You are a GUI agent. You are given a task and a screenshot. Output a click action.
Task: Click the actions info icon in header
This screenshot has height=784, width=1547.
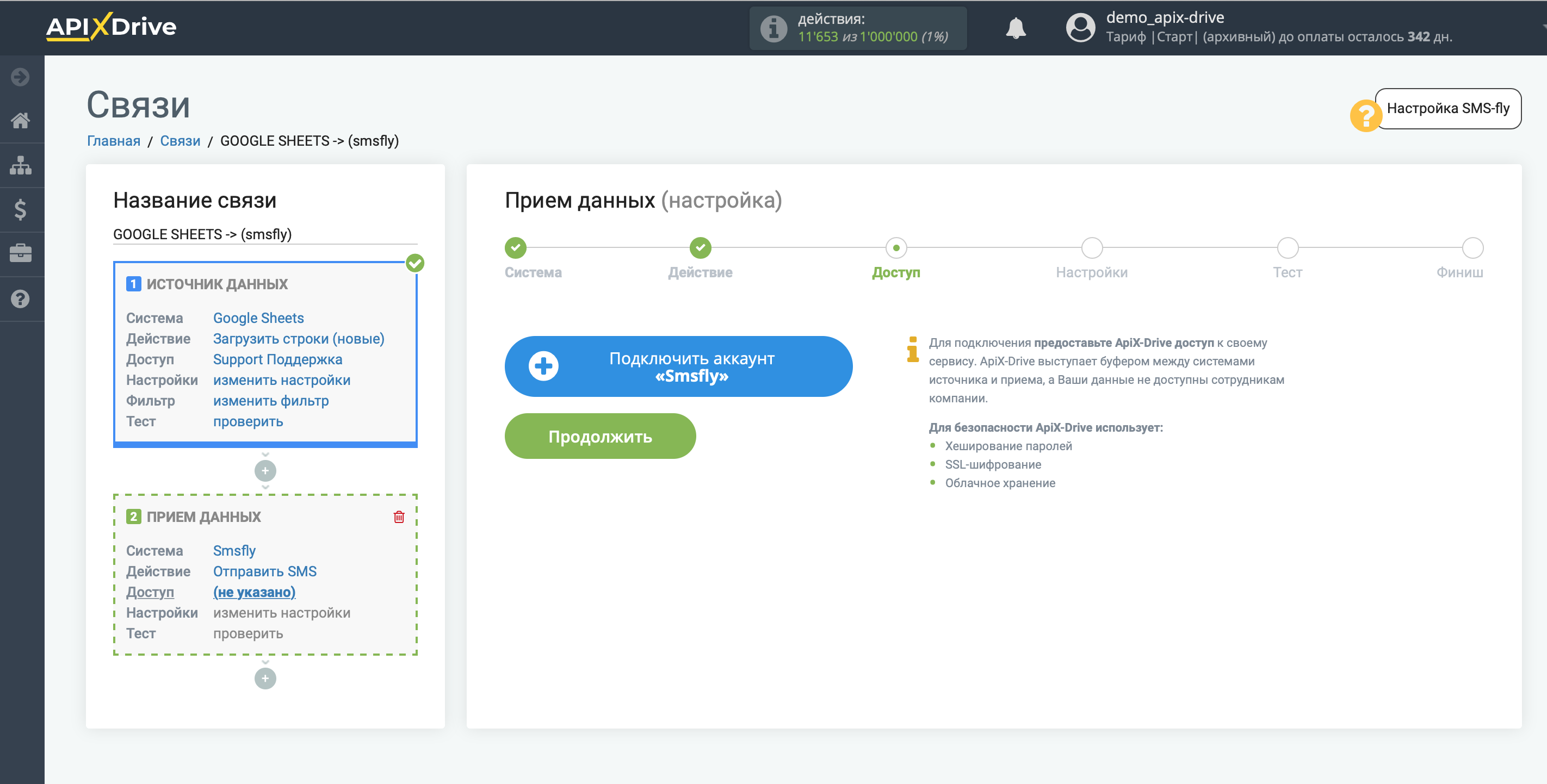(773, 28)
